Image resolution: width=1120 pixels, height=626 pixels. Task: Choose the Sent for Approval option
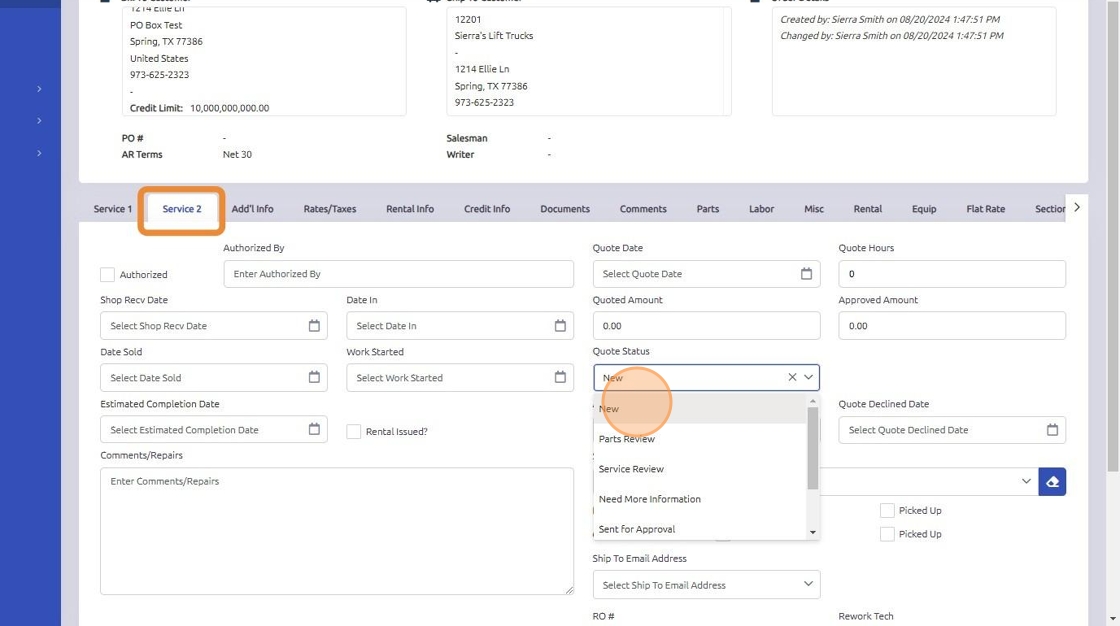tap(637, 529)
